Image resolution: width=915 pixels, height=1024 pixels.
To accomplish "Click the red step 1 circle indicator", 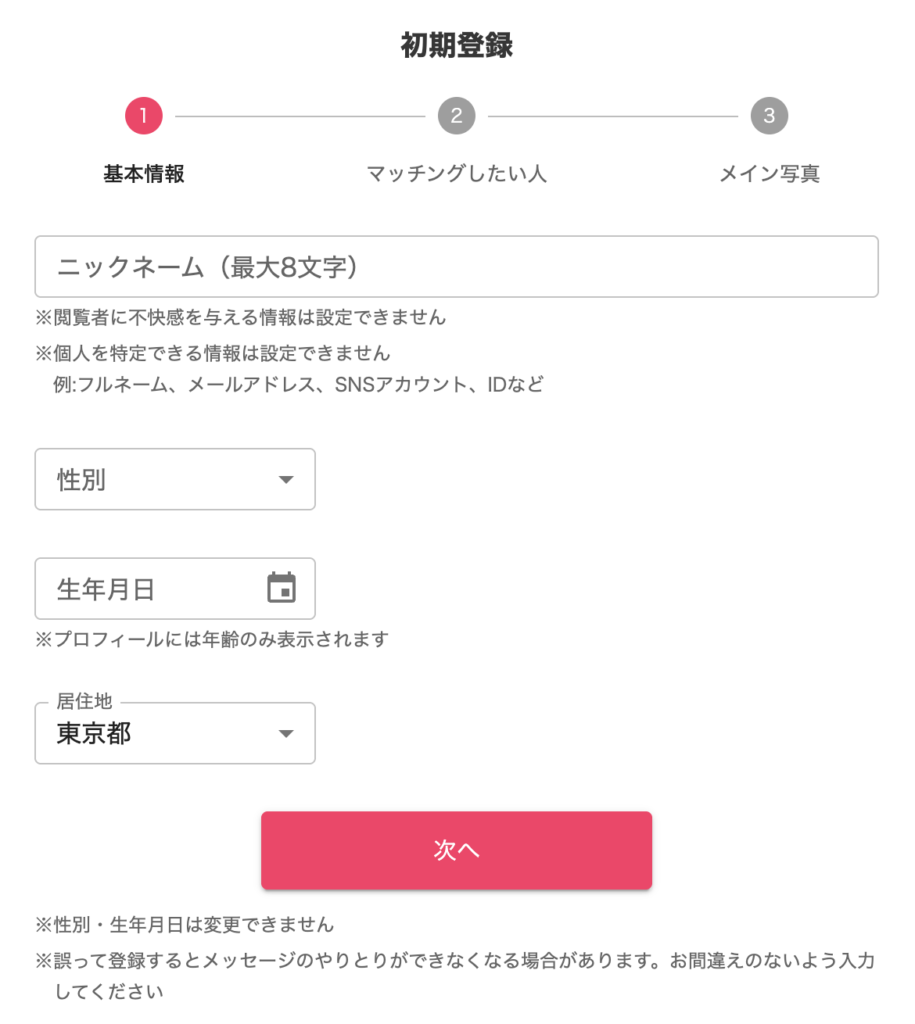I will (143, 114).
